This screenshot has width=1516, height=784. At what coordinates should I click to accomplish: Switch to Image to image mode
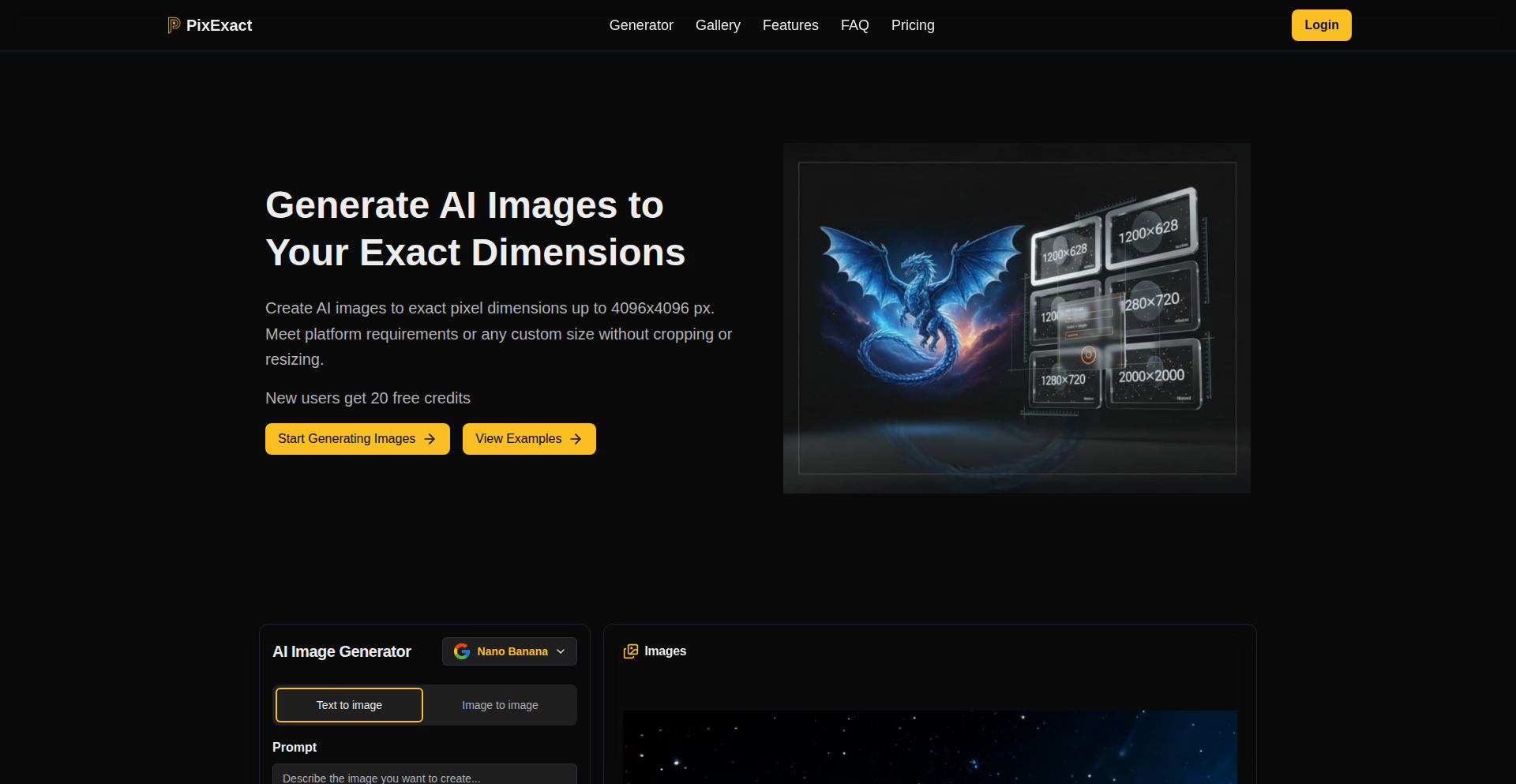[x=500, y=705]
